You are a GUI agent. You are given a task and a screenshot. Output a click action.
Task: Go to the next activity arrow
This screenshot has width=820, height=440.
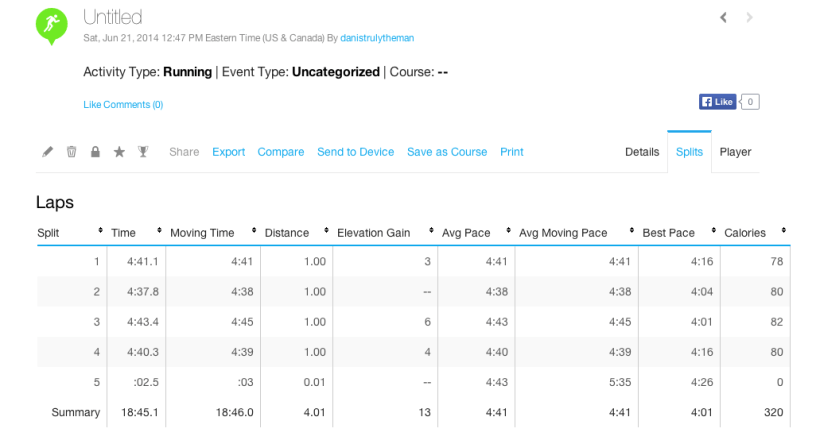point(749,18)
